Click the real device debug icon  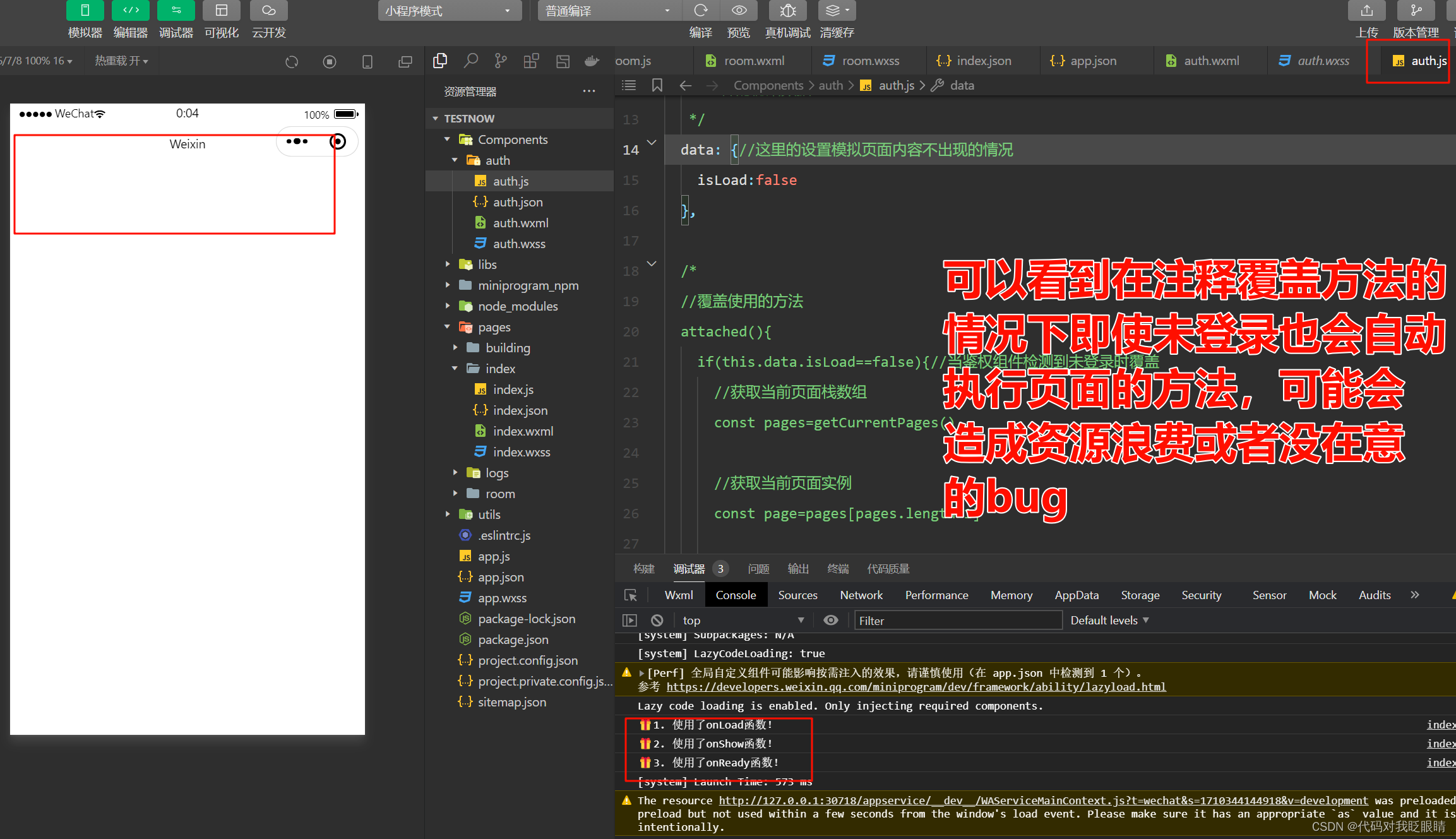787,10
